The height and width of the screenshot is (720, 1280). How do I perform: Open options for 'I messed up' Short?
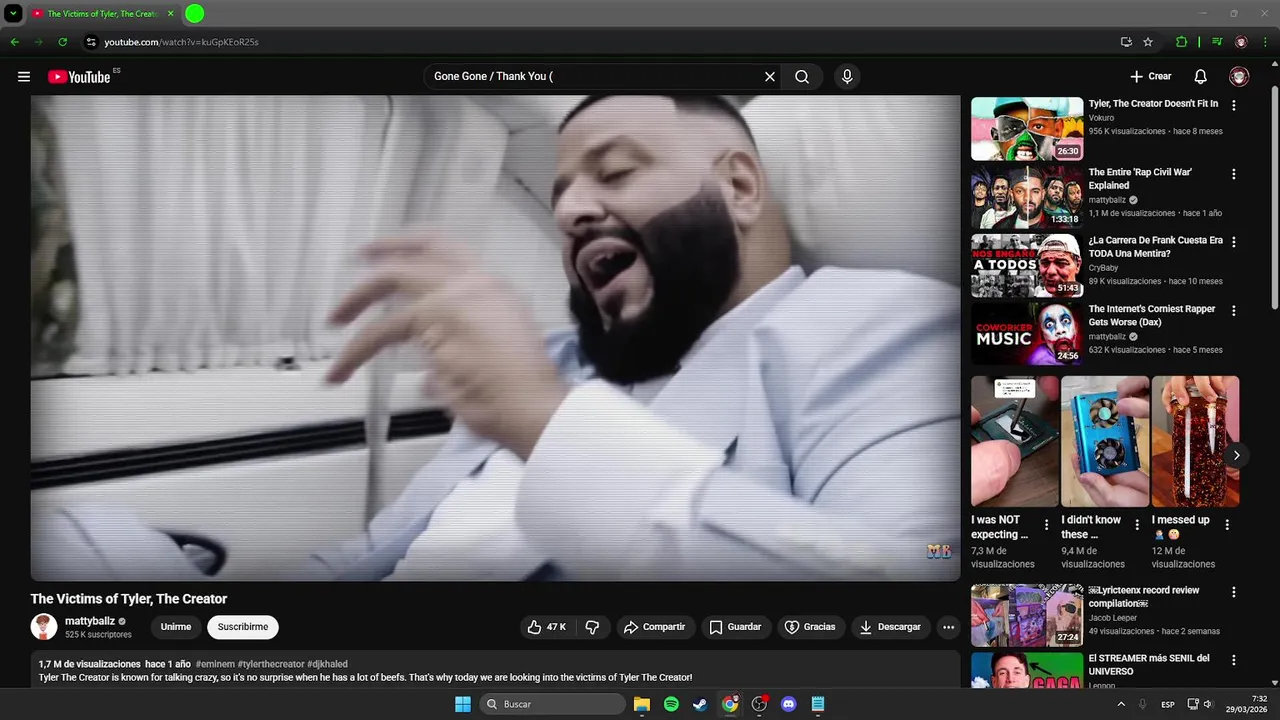point(1227,524)
